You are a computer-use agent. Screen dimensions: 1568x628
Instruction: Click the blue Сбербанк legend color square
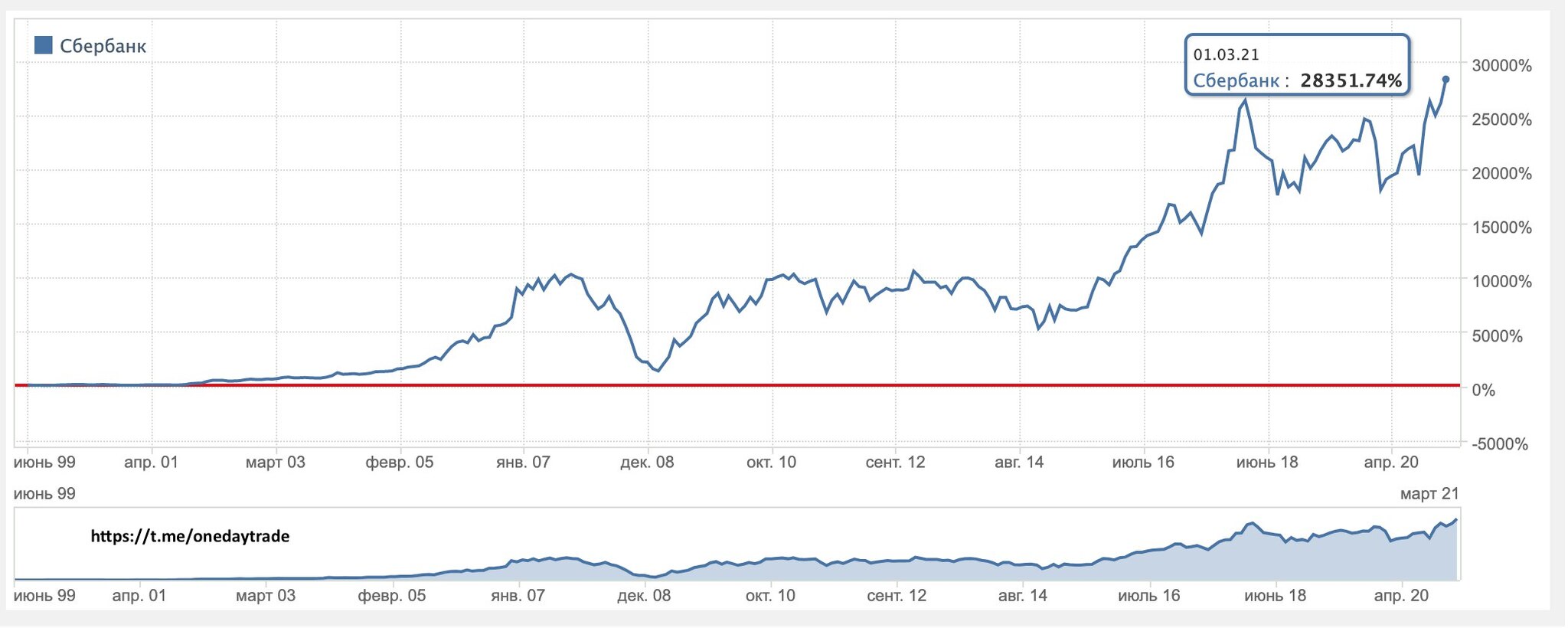pos(44,45)
